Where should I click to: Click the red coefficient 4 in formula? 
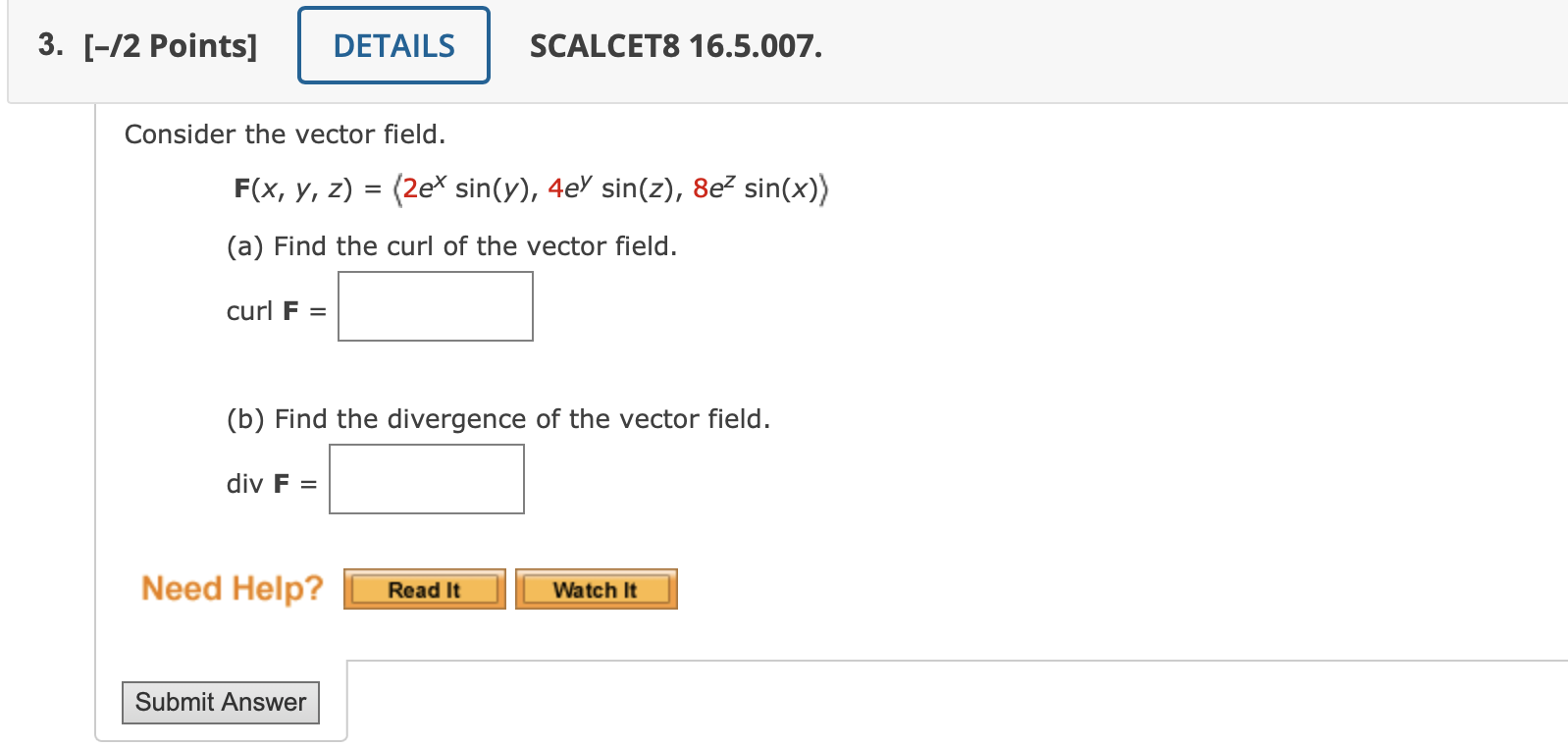555,188
